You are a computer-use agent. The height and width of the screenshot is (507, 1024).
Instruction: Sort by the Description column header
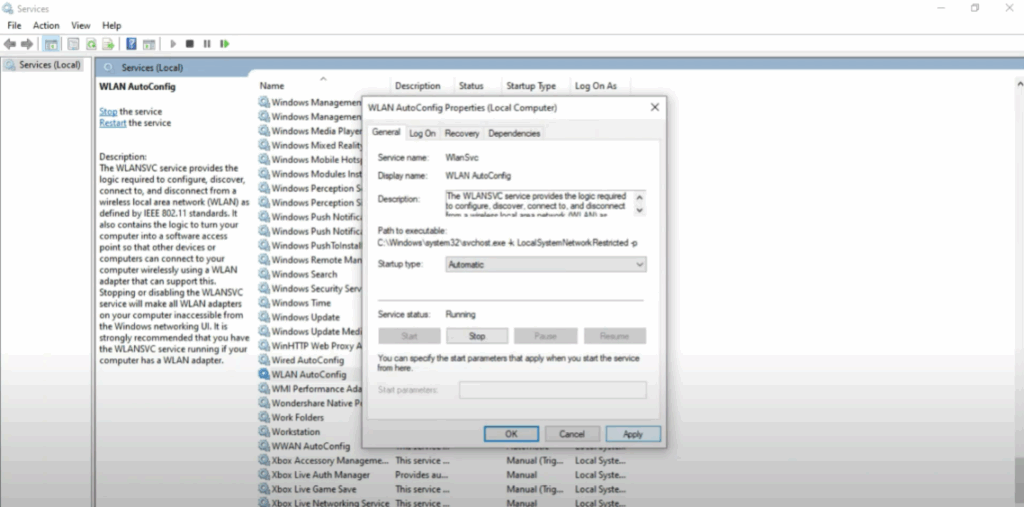417,86
